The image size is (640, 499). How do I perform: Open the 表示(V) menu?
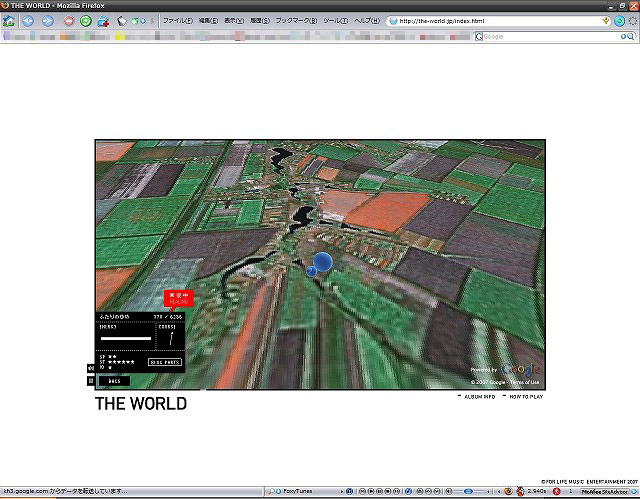pyautogui.click(x=234, y=20)
